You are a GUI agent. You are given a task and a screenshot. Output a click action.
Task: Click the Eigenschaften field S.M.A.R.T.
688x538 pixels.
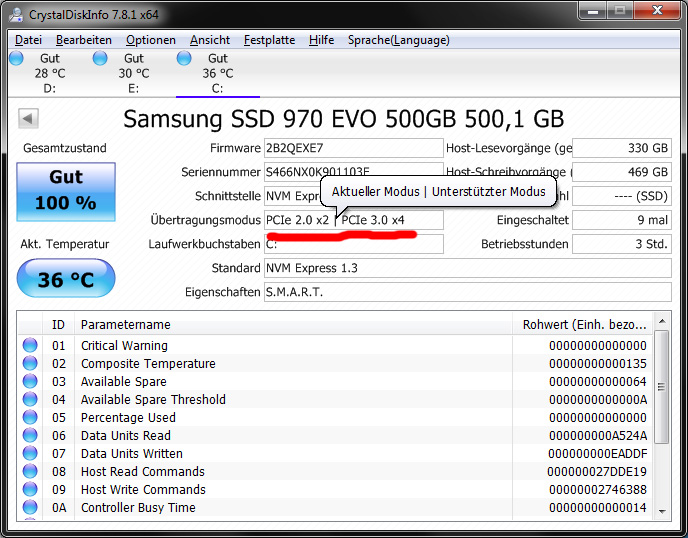[x=468, y=292]
